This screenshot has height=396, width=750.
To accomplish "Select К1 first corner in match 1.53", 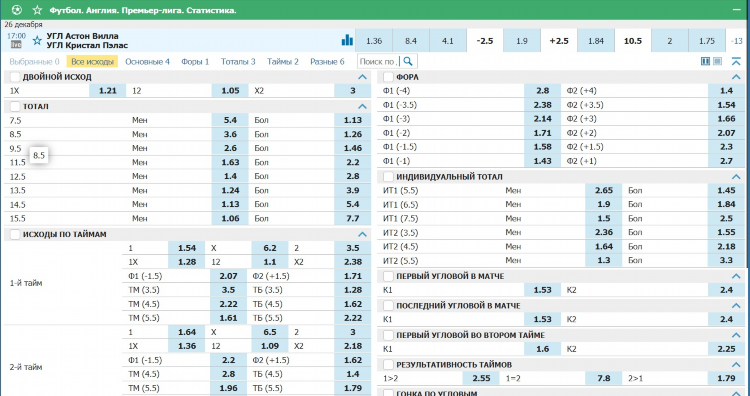I will point(542,290).
